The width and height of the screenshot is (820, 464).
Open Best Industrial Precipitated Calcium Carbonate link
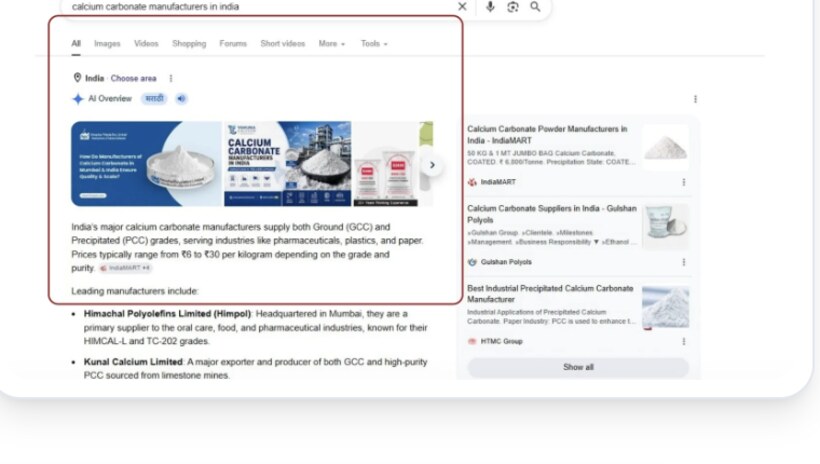tap(550, 293)
